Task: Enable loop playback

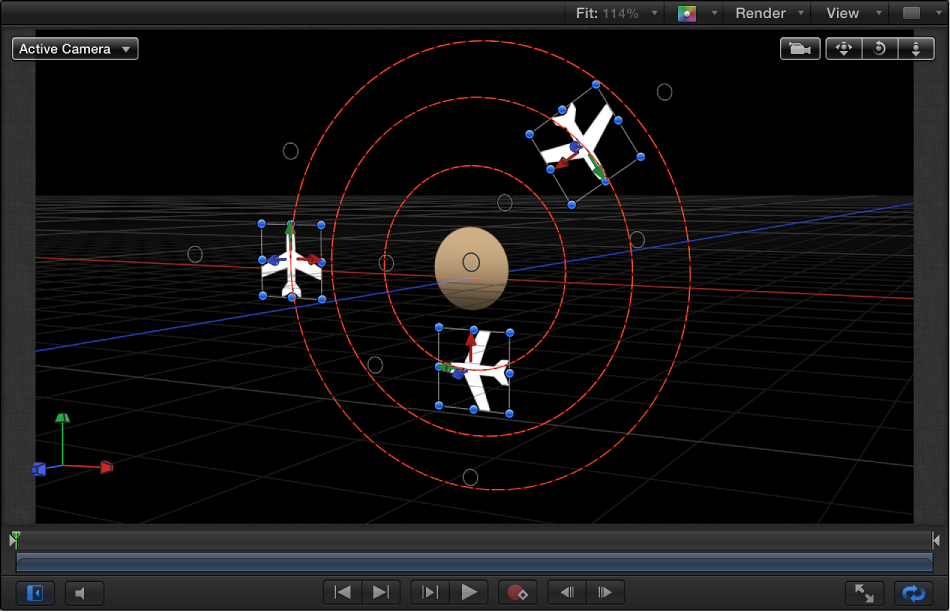Action: tap(913, 592)
